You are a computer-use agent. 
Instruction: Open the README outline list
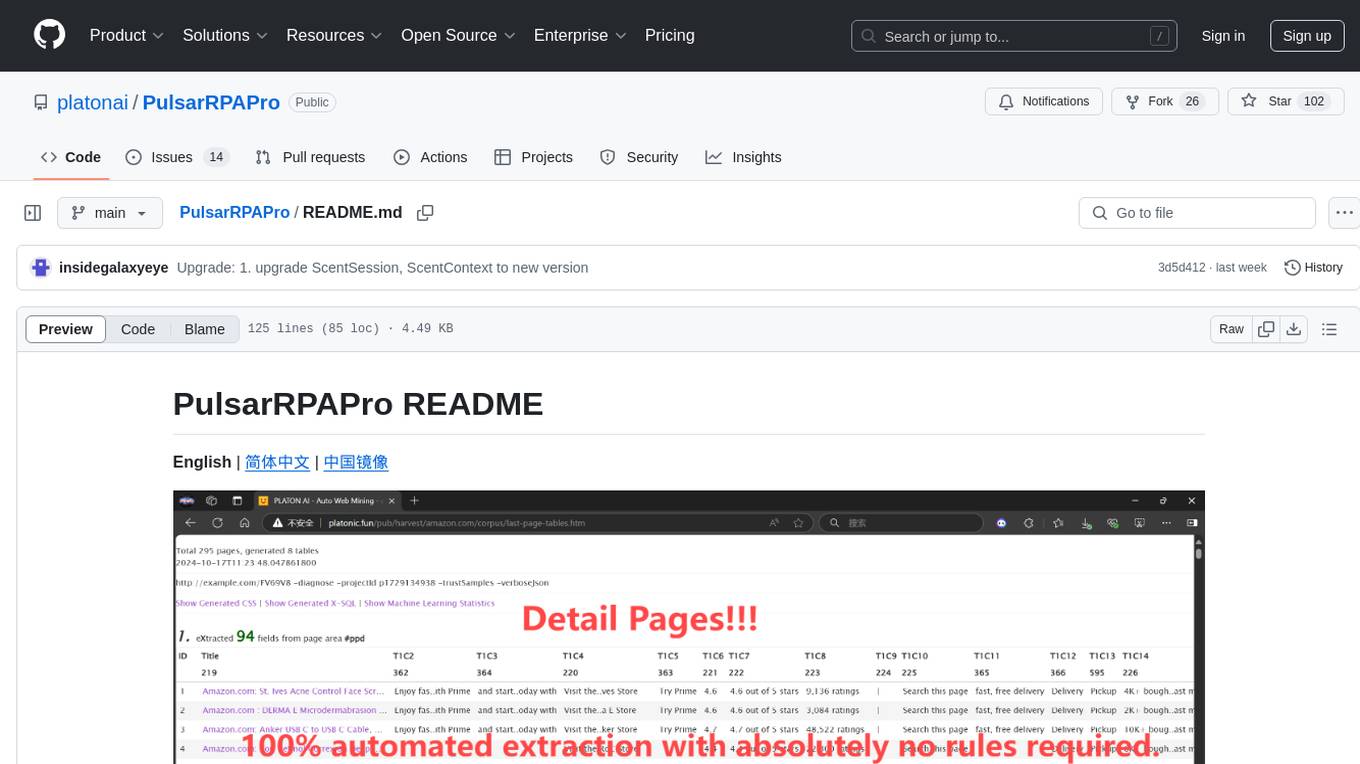click(1329, 329)
